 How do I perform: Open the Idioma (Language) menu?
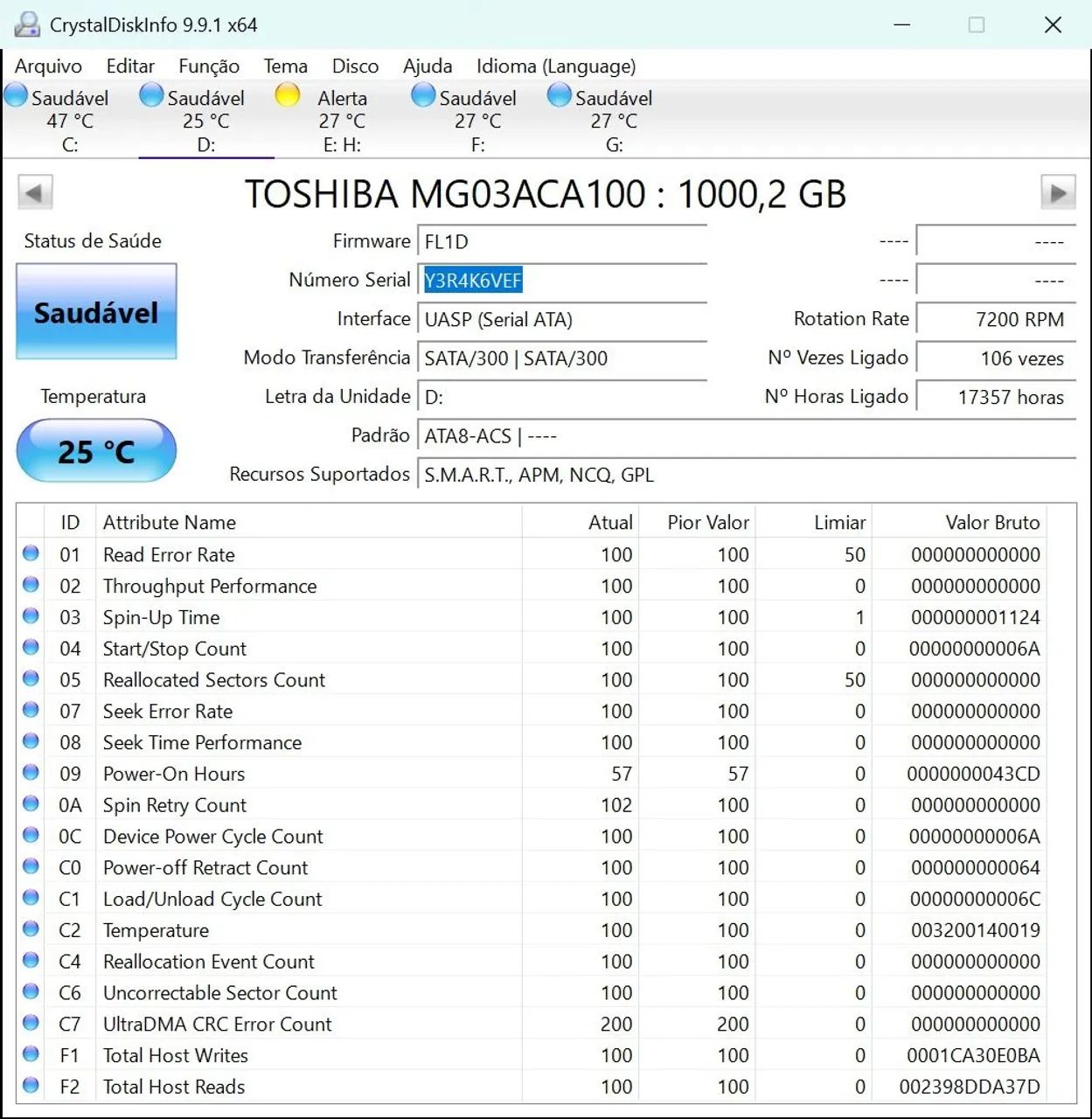point(556,66)
